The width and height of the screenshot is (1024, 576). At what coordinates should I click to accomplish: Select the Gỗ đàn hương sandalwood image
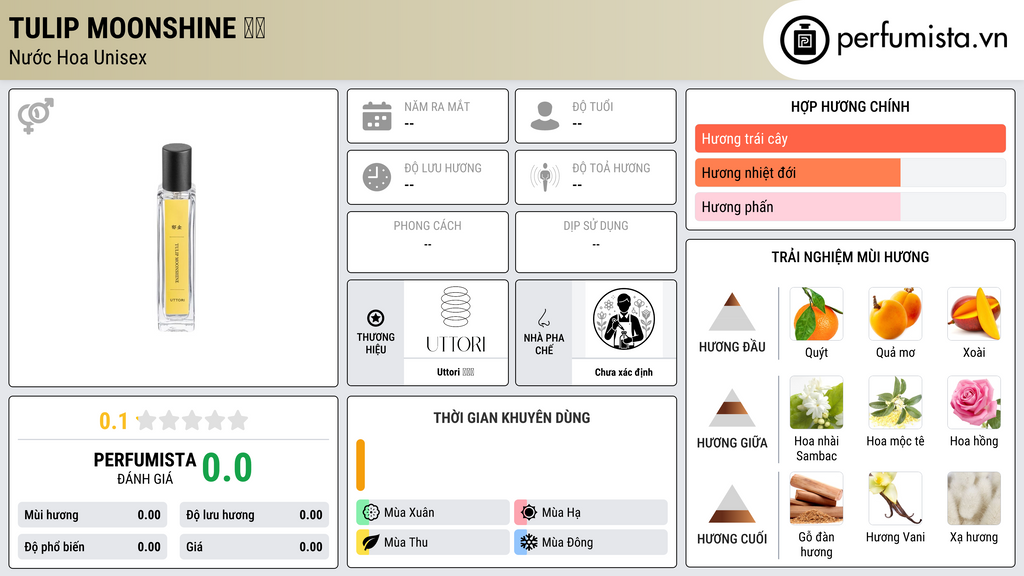pyautogui.click(x=816, y=498)
